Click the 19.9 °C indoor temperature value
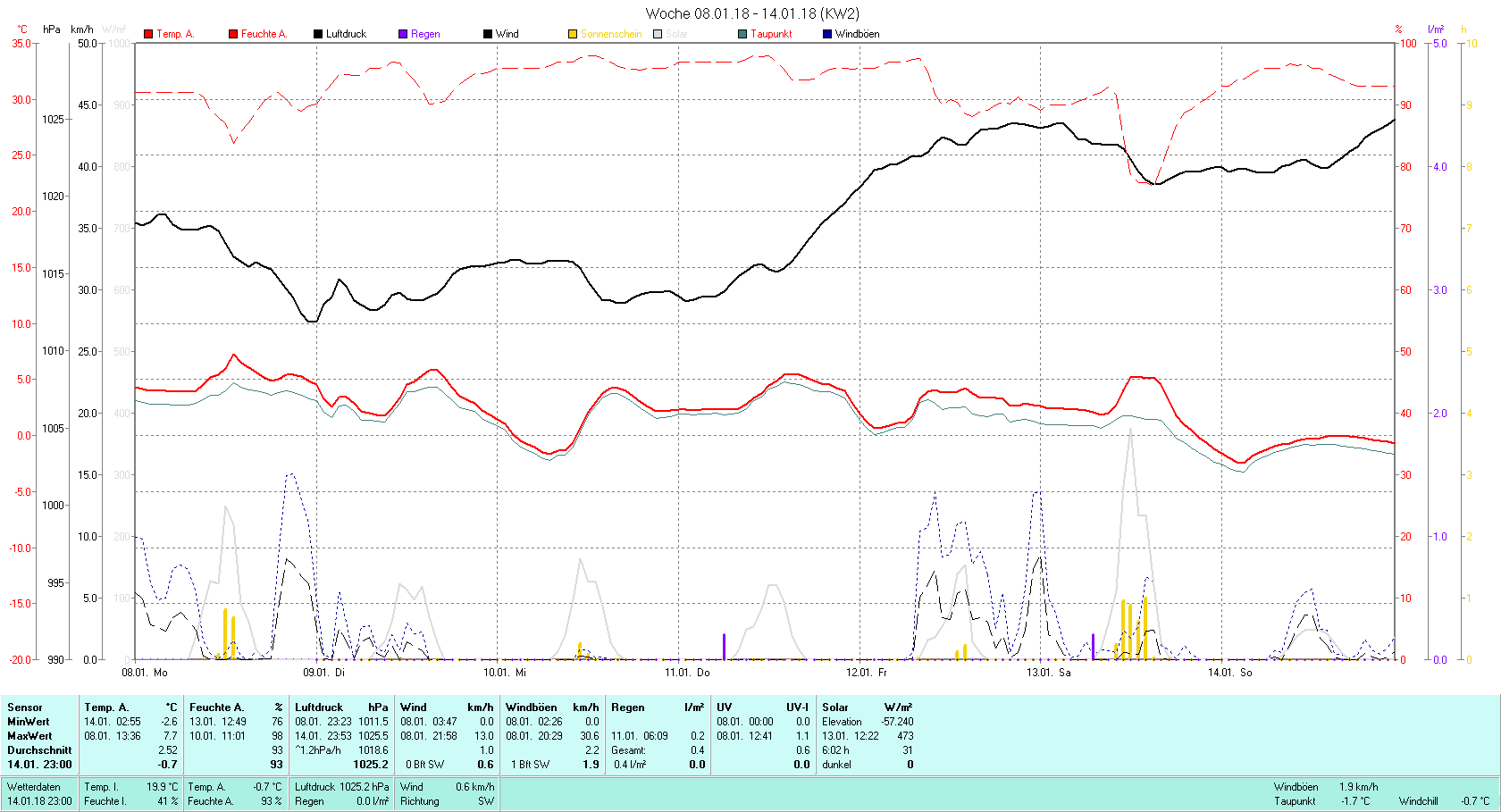 [x=162, y=787]
